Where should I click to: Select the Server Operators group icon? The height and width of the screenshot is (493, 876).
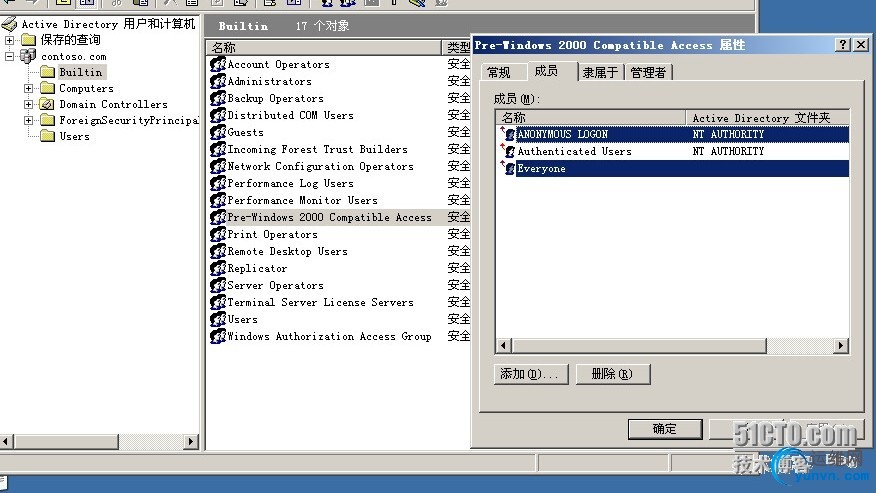point(218,285)
